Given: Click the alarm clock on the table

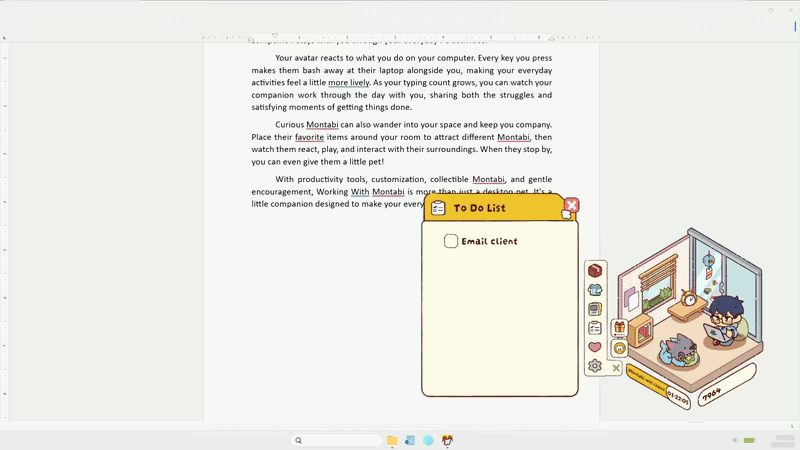Looking at the screenshot, I should (689, 298).
